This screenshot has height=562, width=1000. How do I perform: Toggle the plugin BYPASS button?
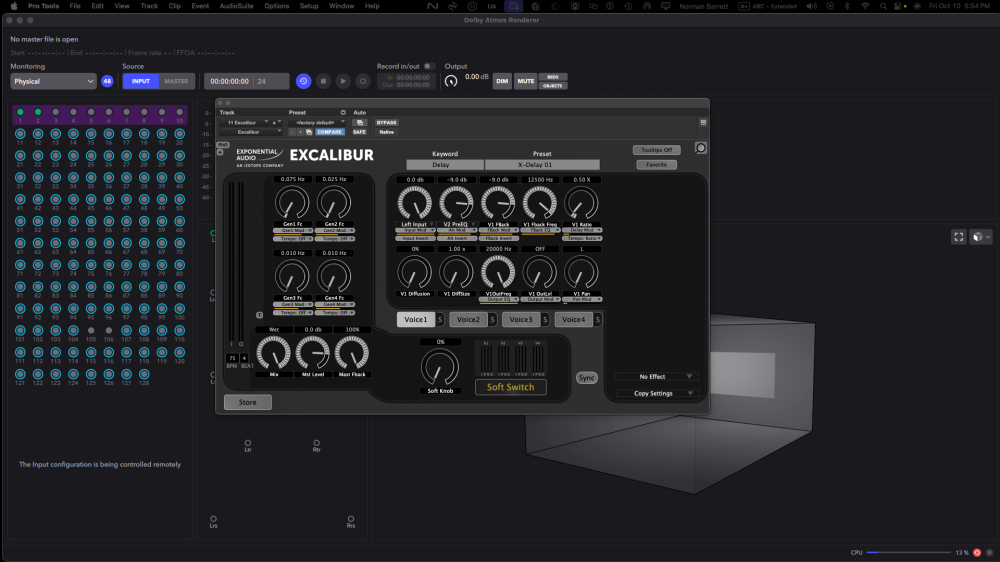tap(386, 123)
